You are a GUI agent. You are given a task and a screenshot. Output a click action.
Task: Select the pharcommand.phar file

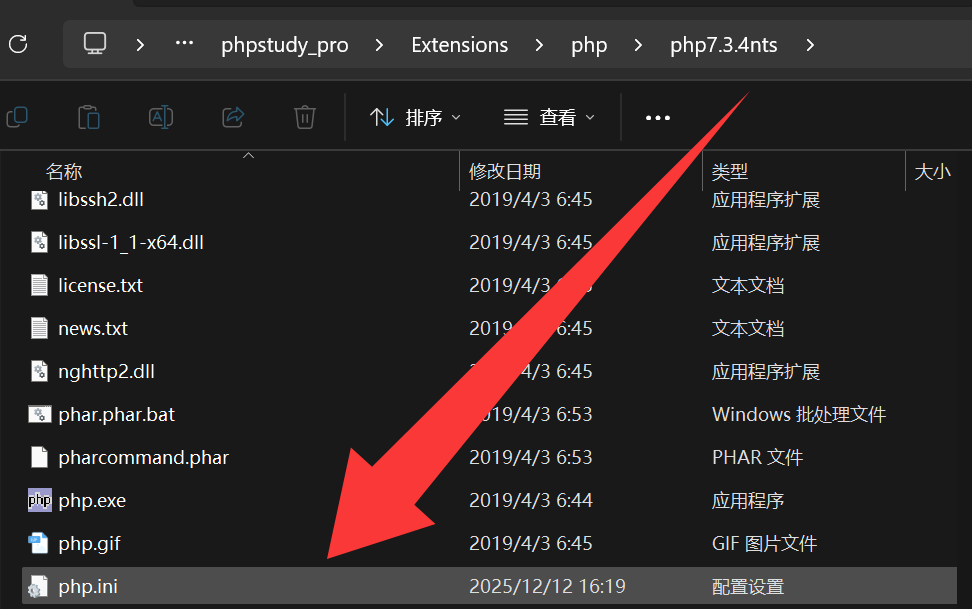coord(489,457)
